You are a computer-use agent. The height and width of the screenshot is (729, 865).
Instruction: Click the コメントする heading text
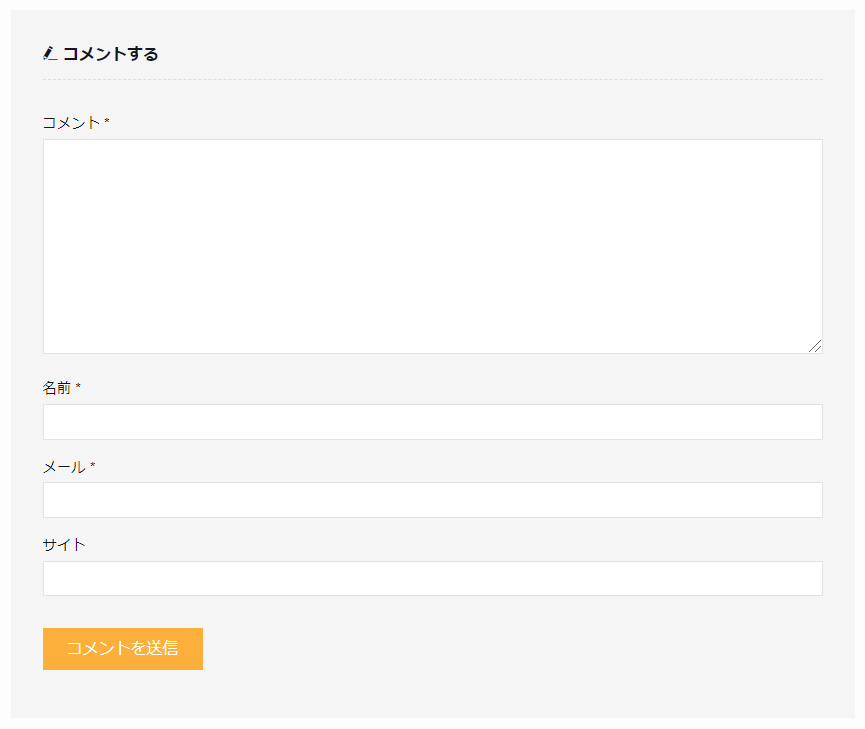[x=110, y=54]
